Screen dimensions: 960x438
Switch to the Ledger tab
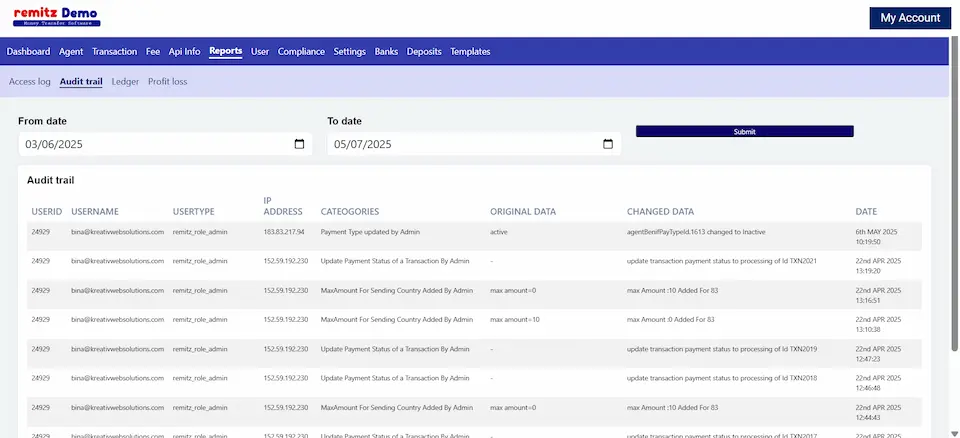tap(125, 81)
